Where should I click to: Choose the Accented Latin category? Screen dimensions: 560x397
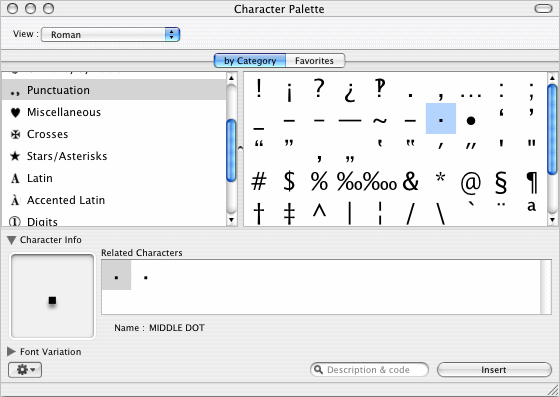(x=114, y=200)
